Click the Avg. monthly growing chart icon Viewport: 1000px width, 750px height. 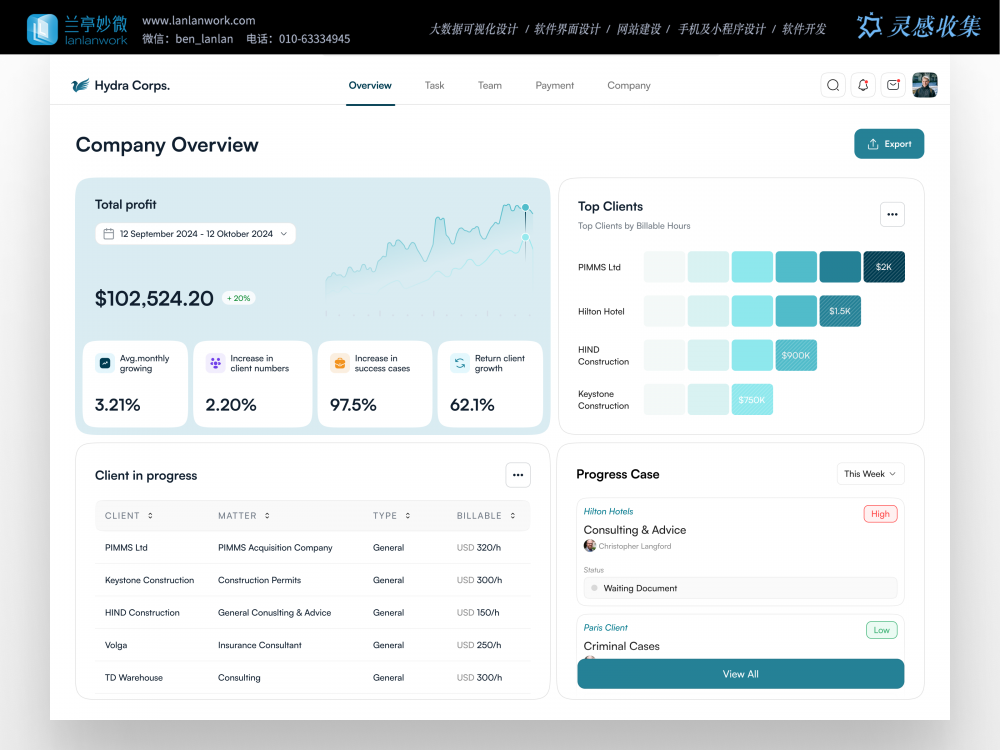[104, 363]
